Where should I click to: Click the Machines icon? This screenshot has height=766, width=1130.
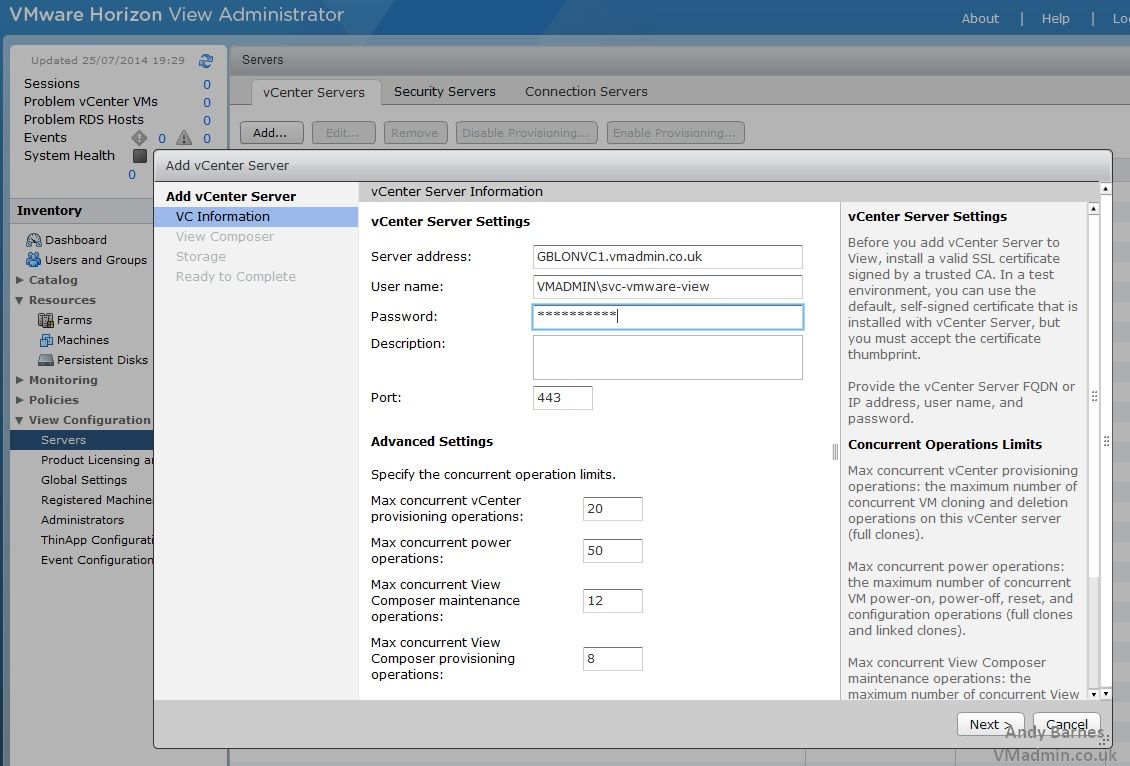click(x=46, y=340)
